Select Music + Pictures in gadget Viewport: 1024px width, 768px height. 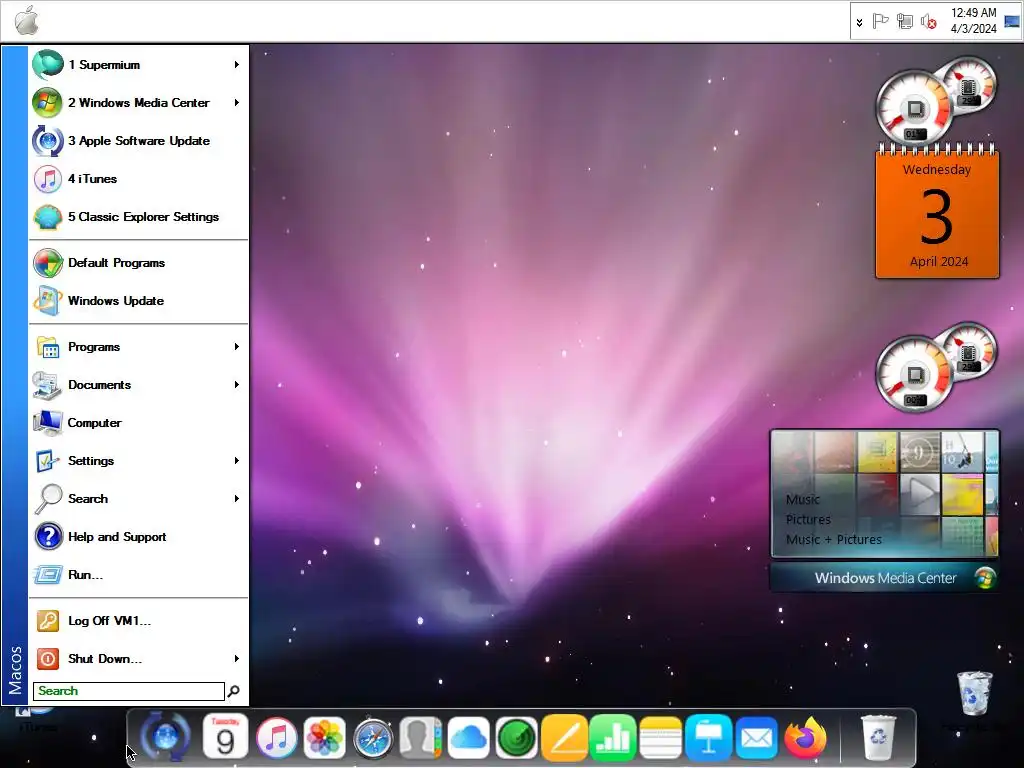click(834, 539)
